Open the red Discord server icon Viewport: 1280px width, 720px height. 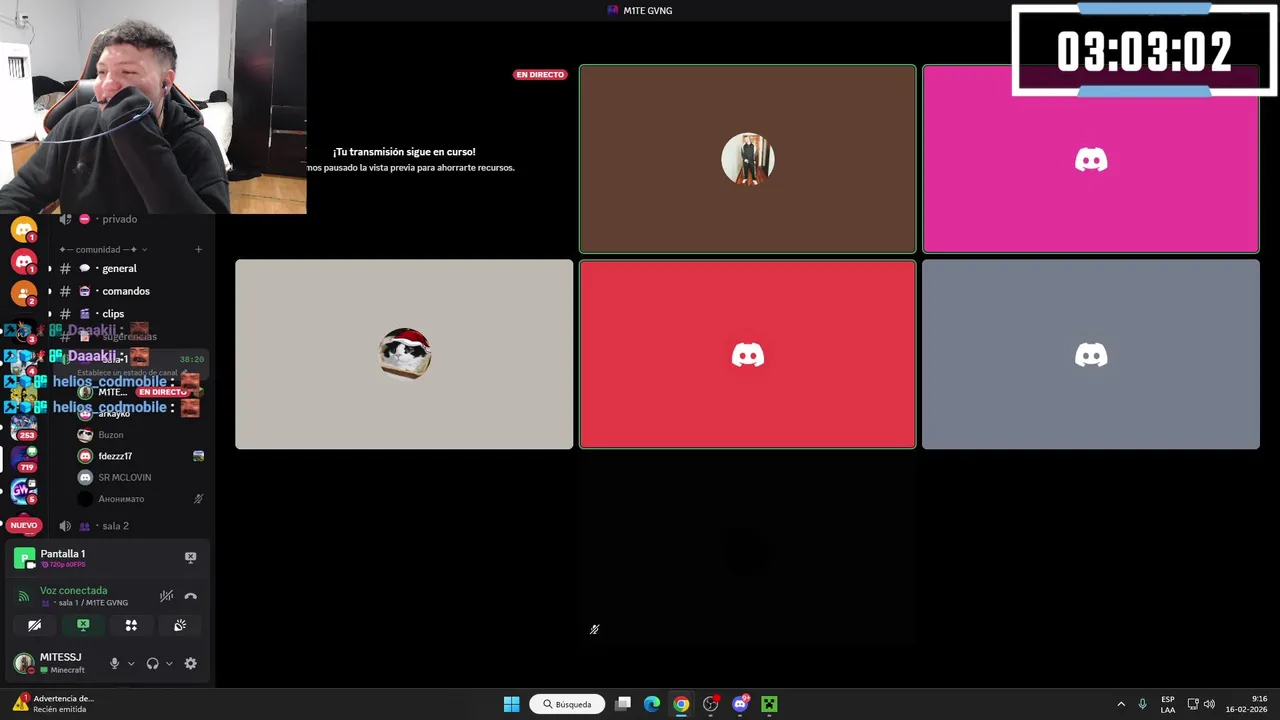pyautogui.click(x=23, y=262)
